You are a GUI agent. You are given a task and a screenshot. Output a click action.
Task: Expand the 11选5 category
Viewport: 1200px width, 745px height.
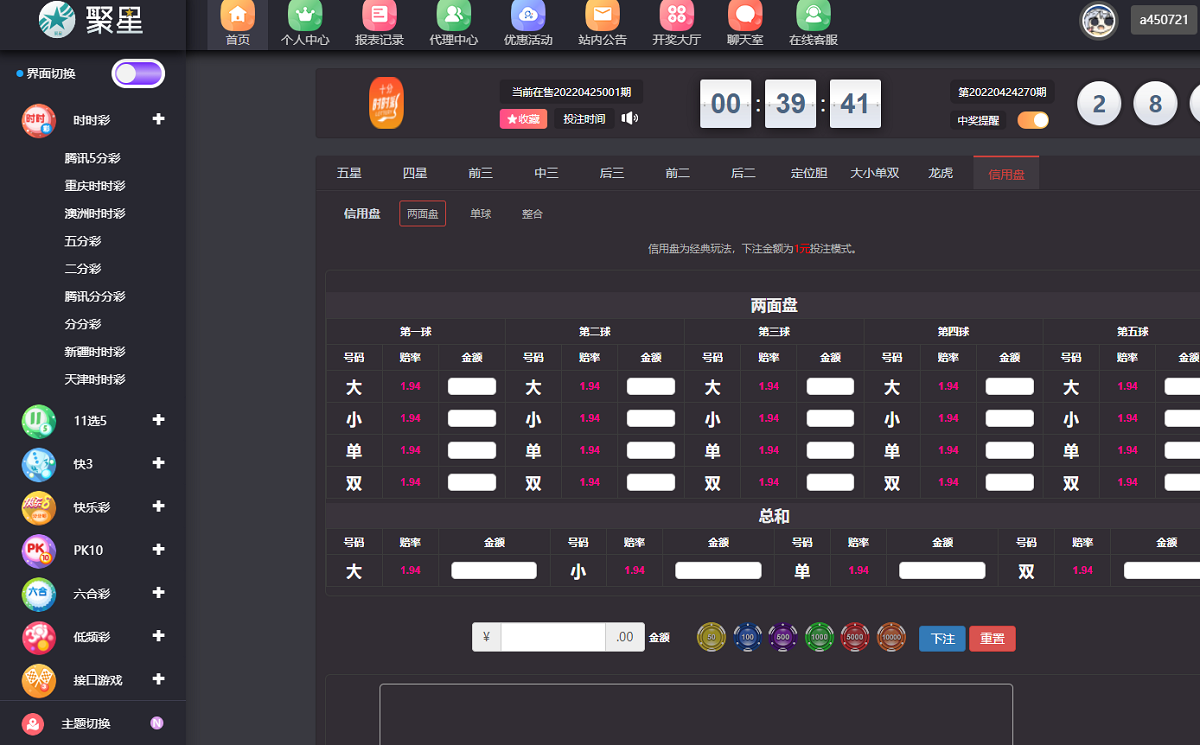pos(158,420)
